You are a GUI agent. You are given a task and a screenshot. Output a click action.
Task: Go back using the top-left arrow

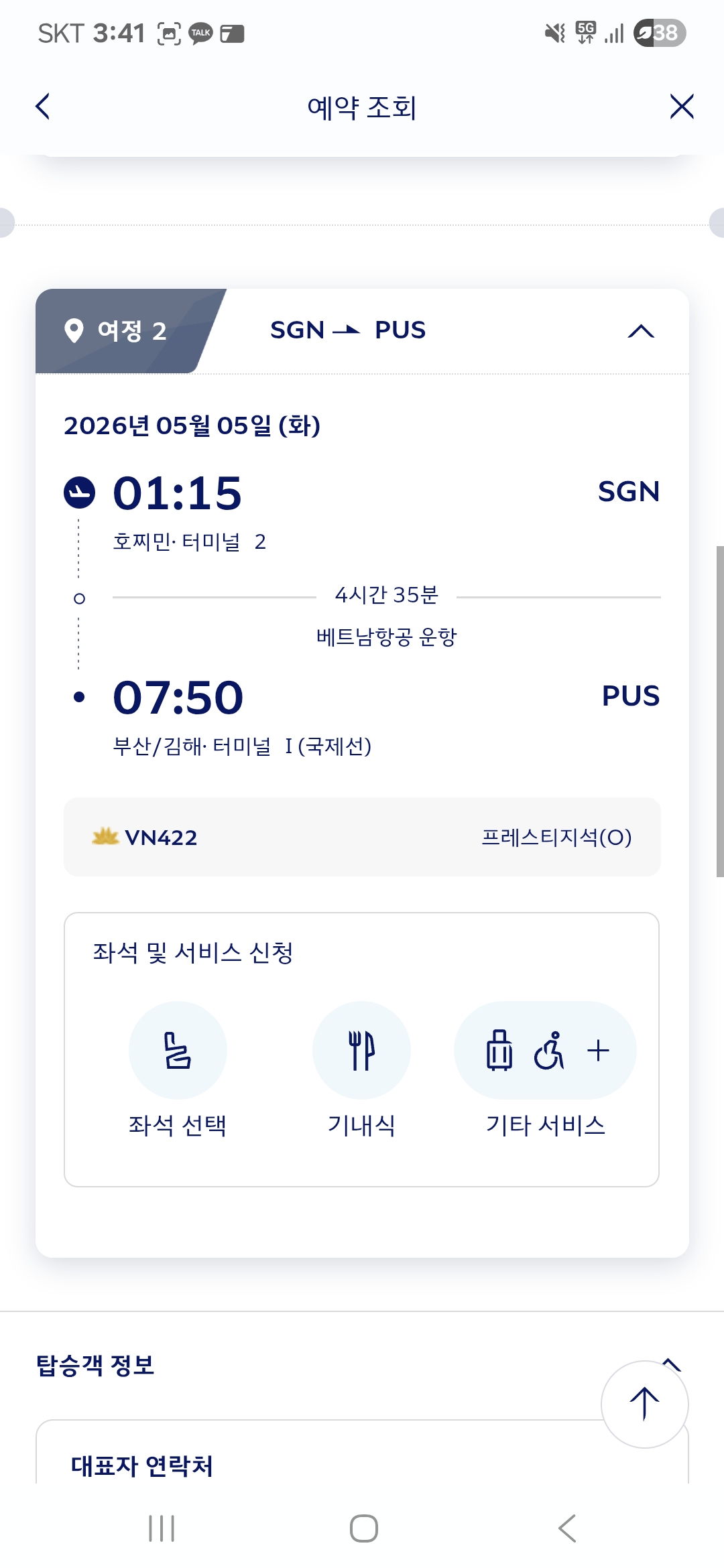[43, 107]
